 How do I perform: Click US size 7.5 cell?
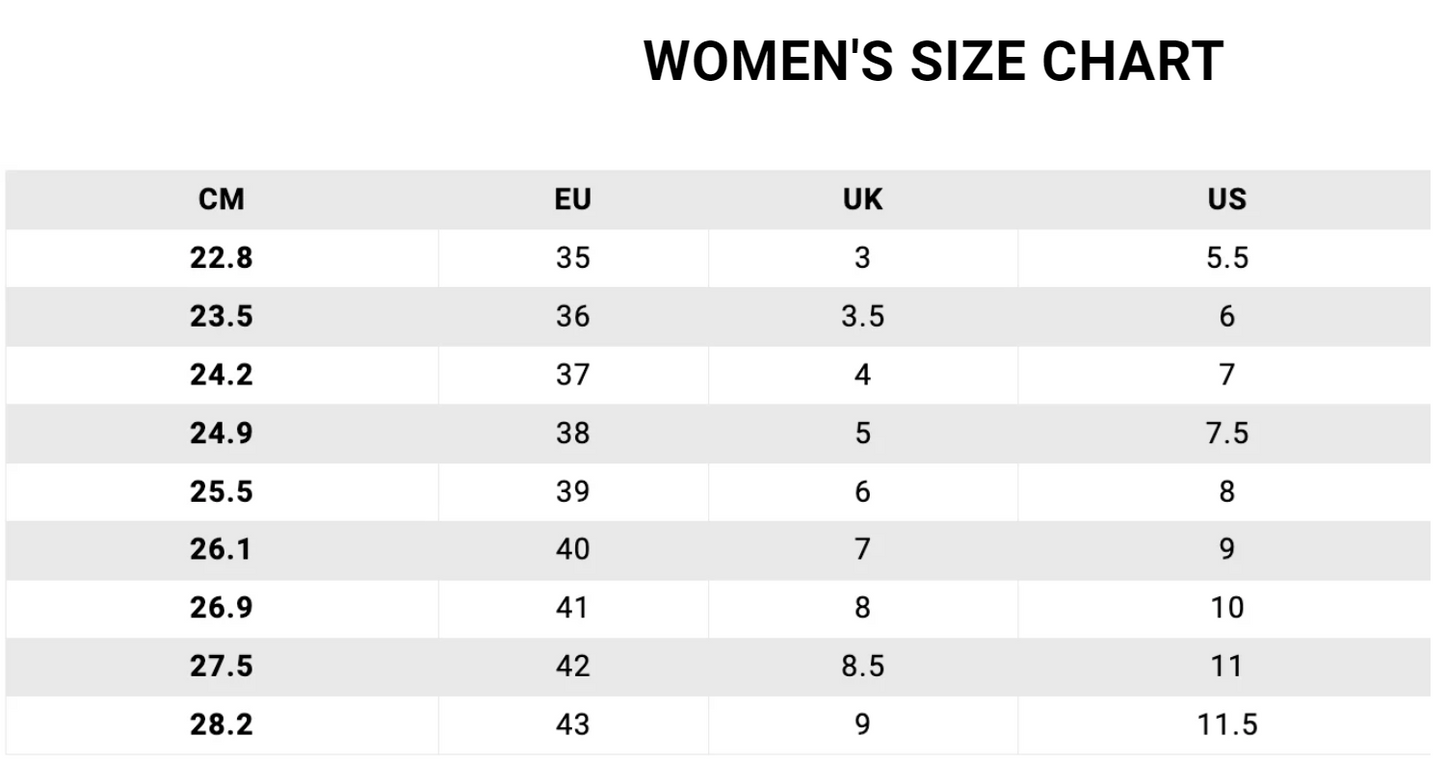tap(1227, 433)
